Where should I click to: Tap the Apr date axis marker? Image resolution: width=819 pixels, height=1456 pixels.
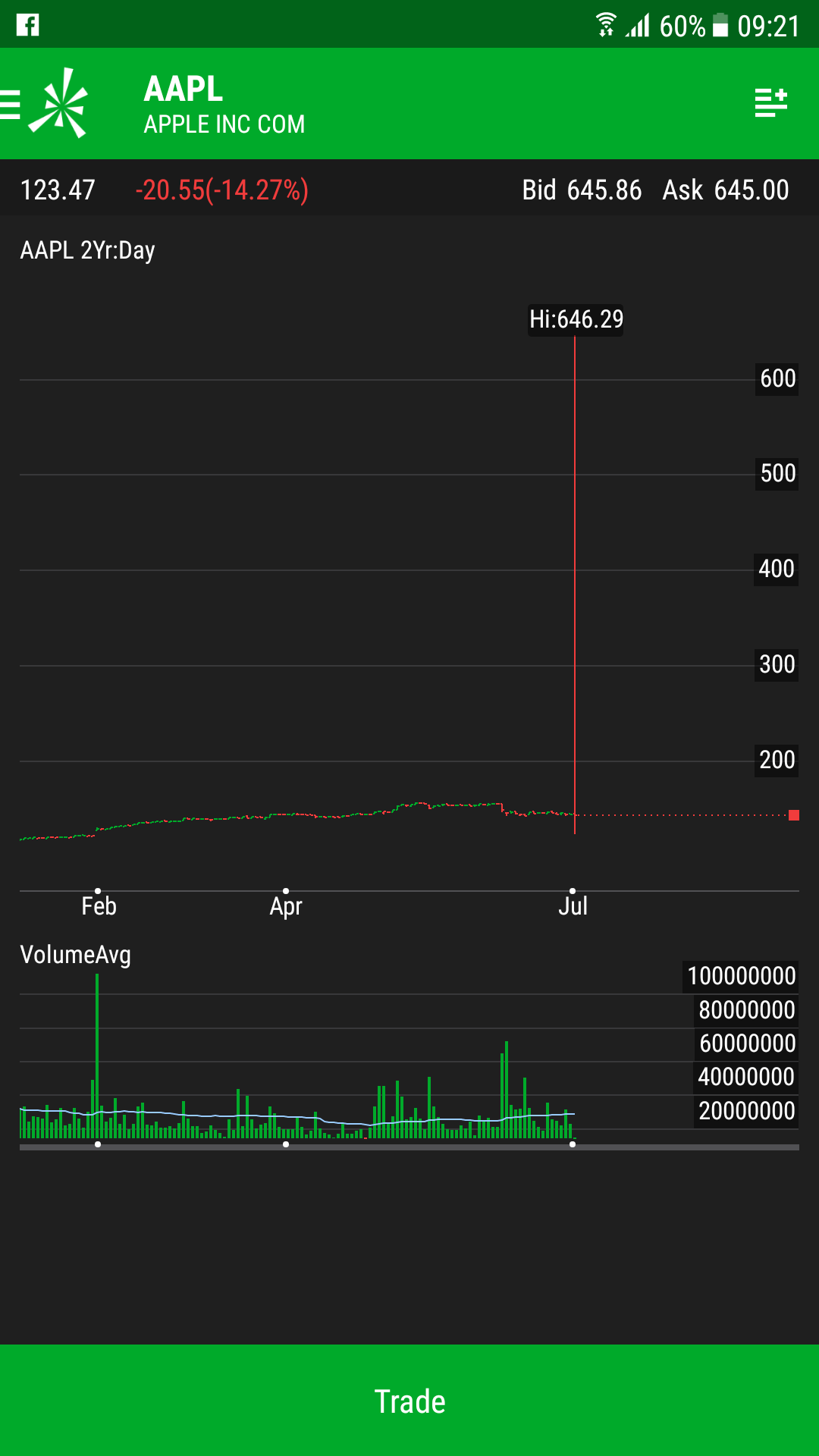point(286,905)
